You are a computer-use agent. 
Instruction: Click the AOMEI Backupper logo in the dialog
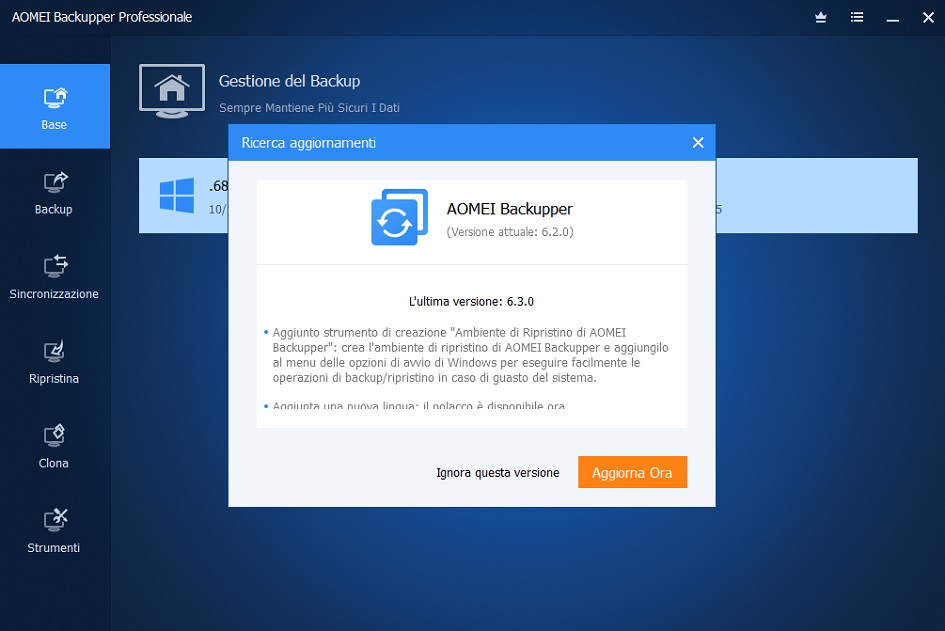399,217
